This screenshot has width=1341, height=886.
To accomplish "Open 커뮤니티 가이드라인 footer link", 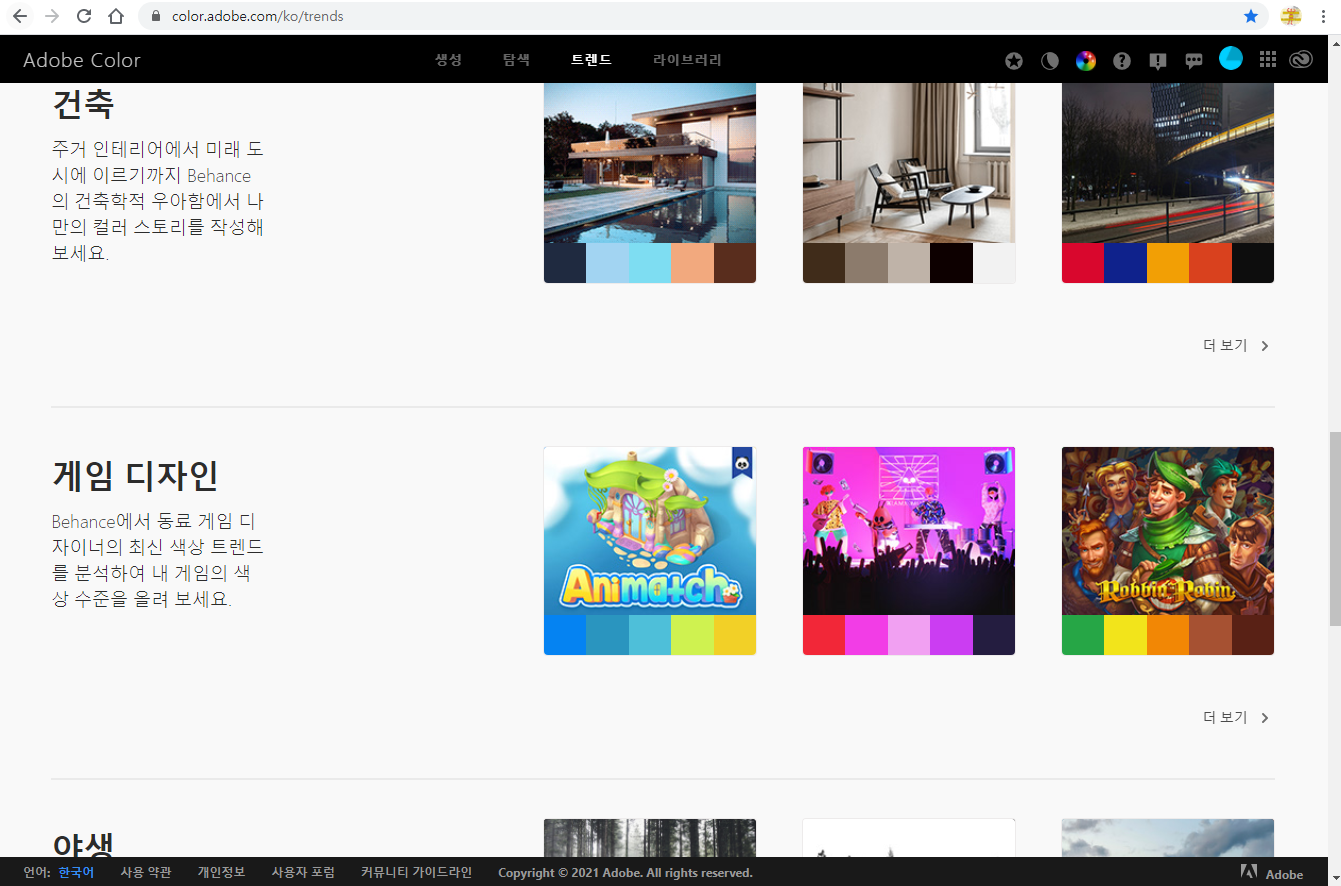I will [x=416, y=872].
